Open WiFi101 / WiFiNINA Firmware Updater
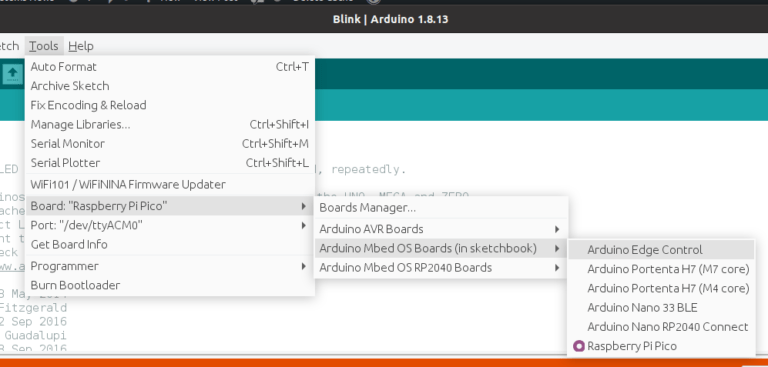This screenshot has height=367, width=768. [x=169, y=185]
